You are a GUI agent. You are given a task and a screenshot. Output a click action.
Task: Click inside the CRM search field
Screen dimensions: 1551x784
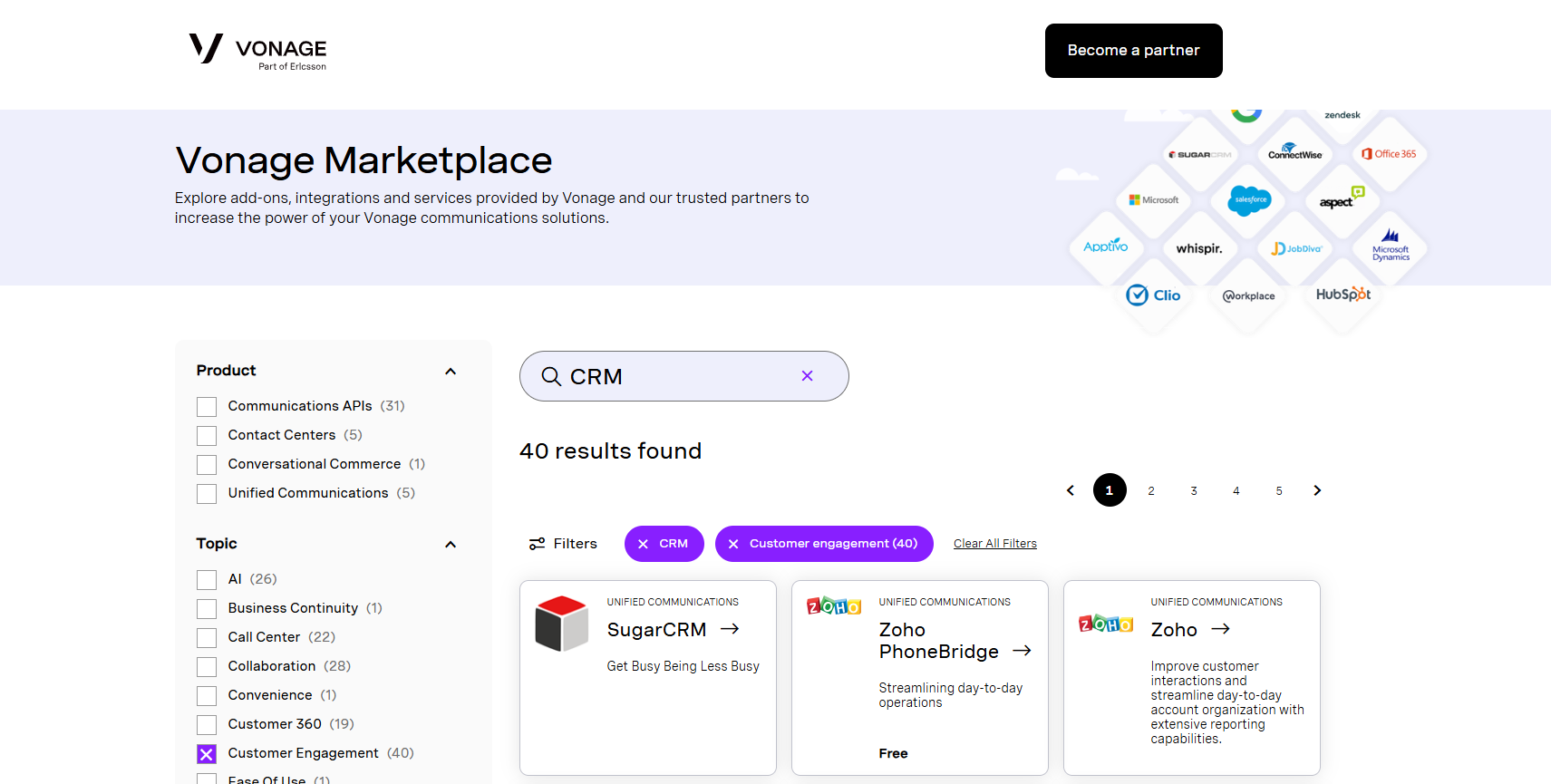click(680, 376)
